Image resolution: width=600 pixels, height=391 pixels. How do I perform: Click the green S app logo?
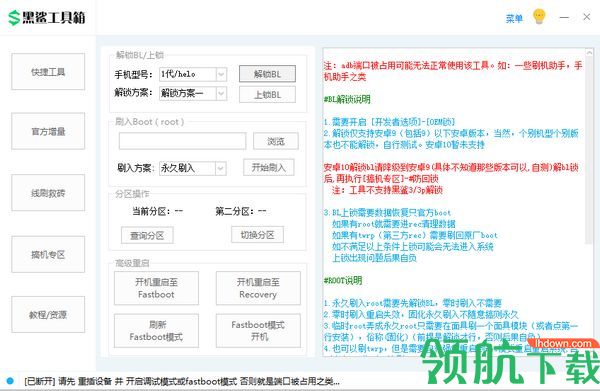[x=14, y=18]
